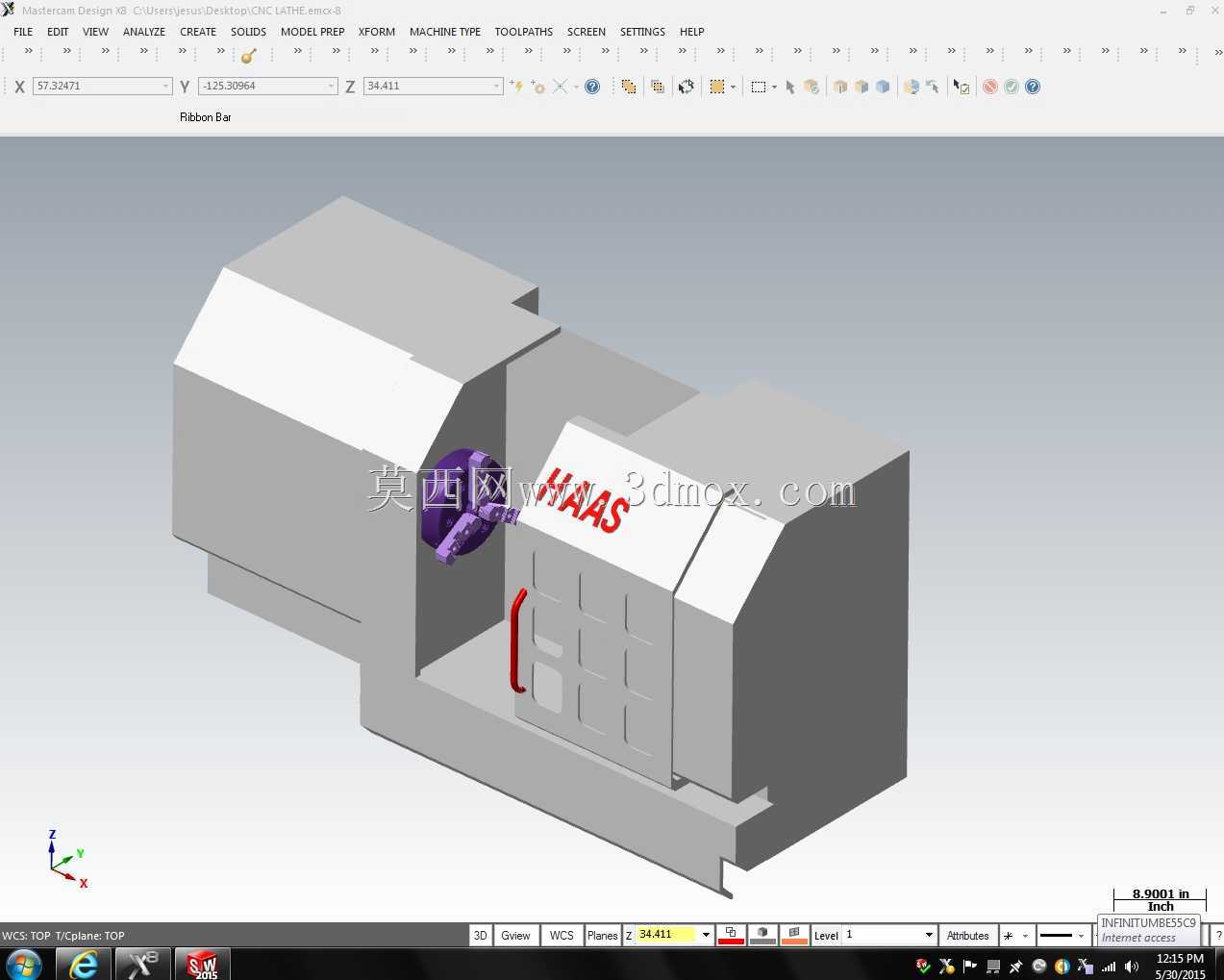Open the SETTINGS menu
This screenshot has width=1224, height=980.
(x=642, y=32)
